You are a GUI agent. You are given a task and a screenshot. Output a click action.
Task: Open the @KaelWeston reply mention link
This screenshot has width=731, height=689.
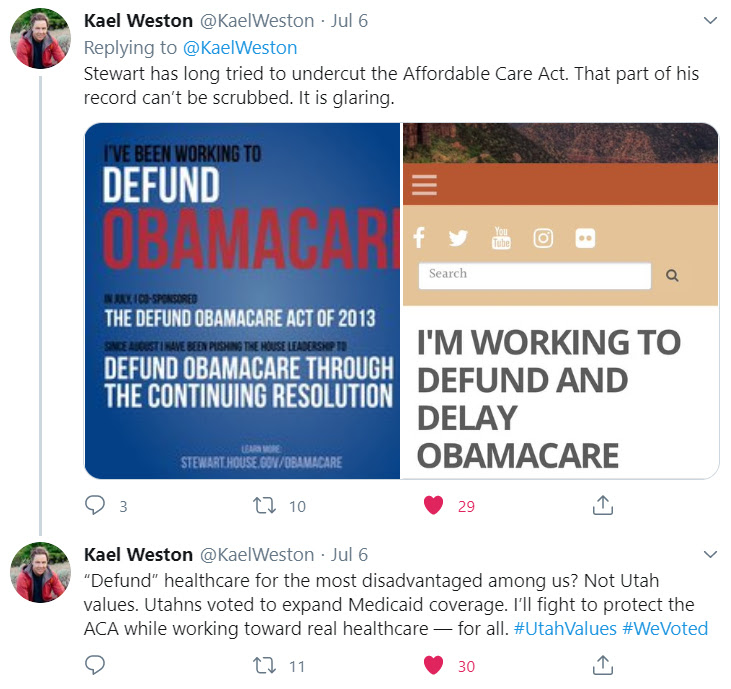pyautogui.click(x=240, y=48)
